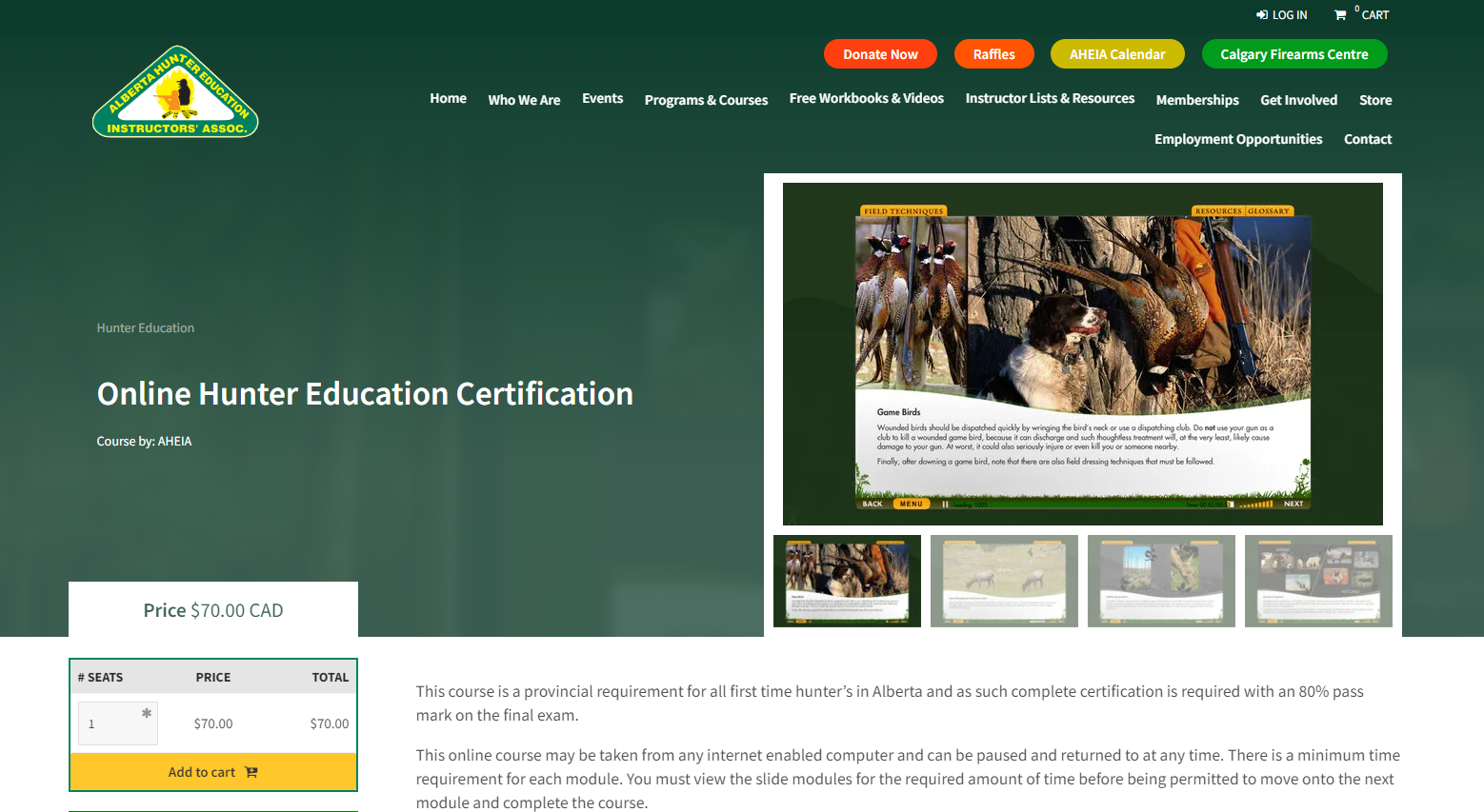Open Instructor Lists & Resources
This screenshot has width=1484, height=812.
coord(1049,97)
